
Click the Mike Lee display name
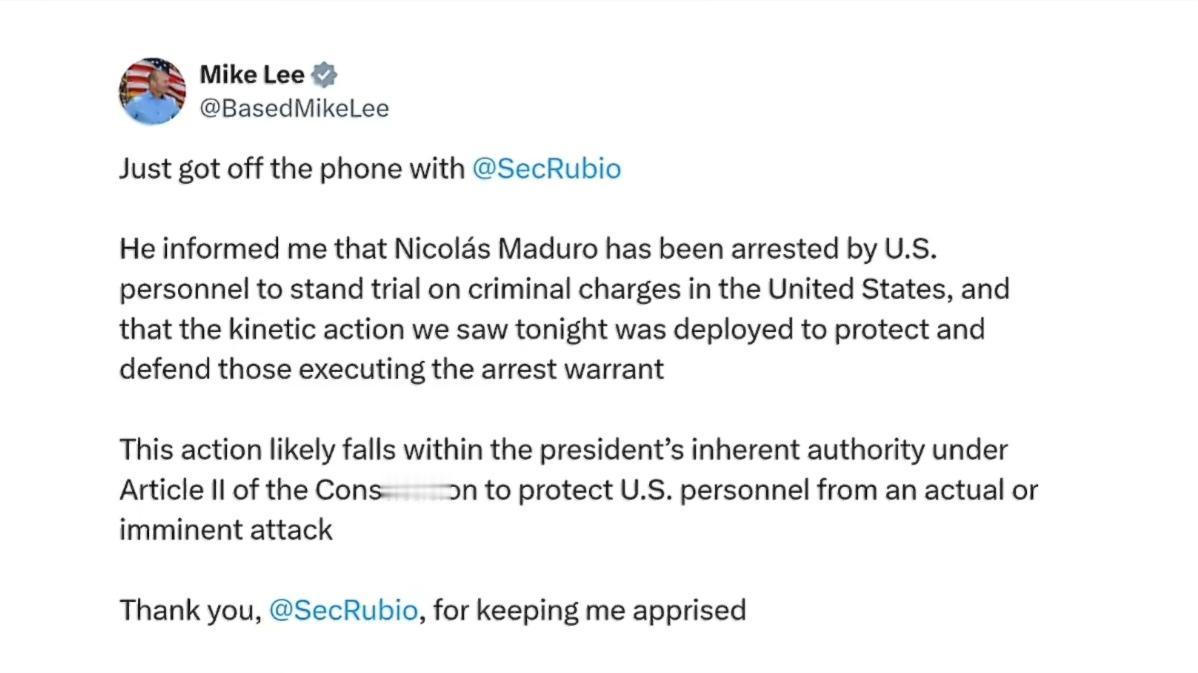(252, 75)
